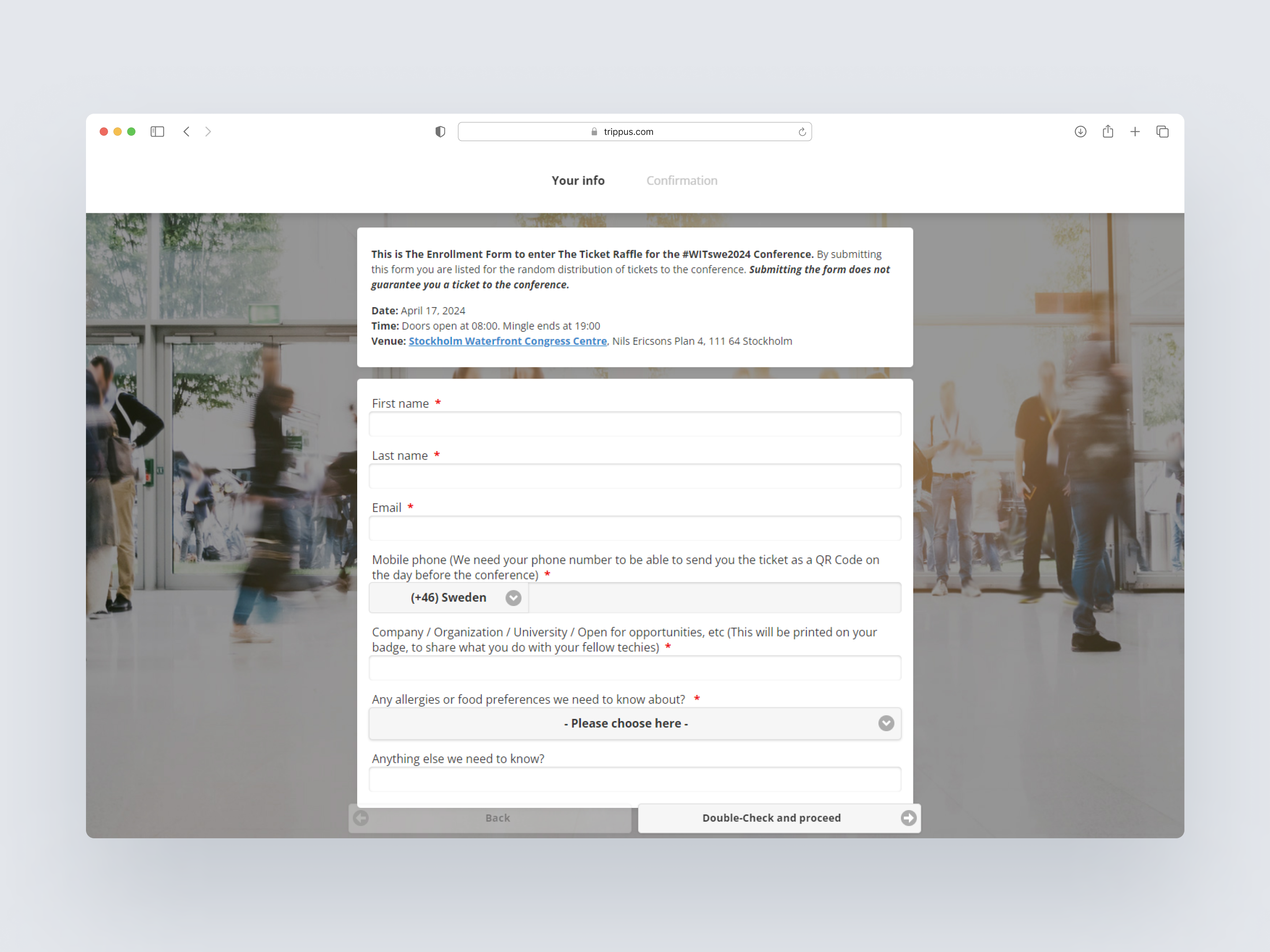Open a new tab with the plus icon
1270x952 pixels.
[x=1135, y=131]
